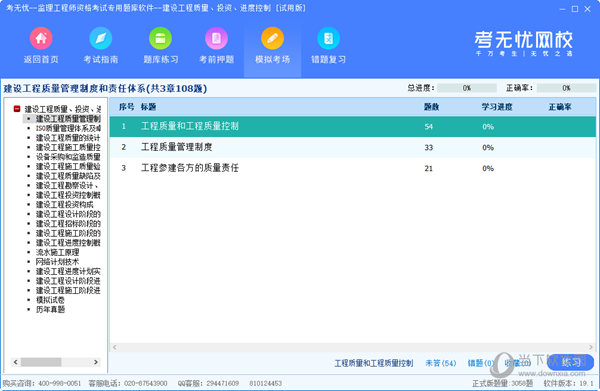This screenshot has width=600, height=391.
Task: Select tree item 建设工程勘察设计
Action: [x=67, y=186]
